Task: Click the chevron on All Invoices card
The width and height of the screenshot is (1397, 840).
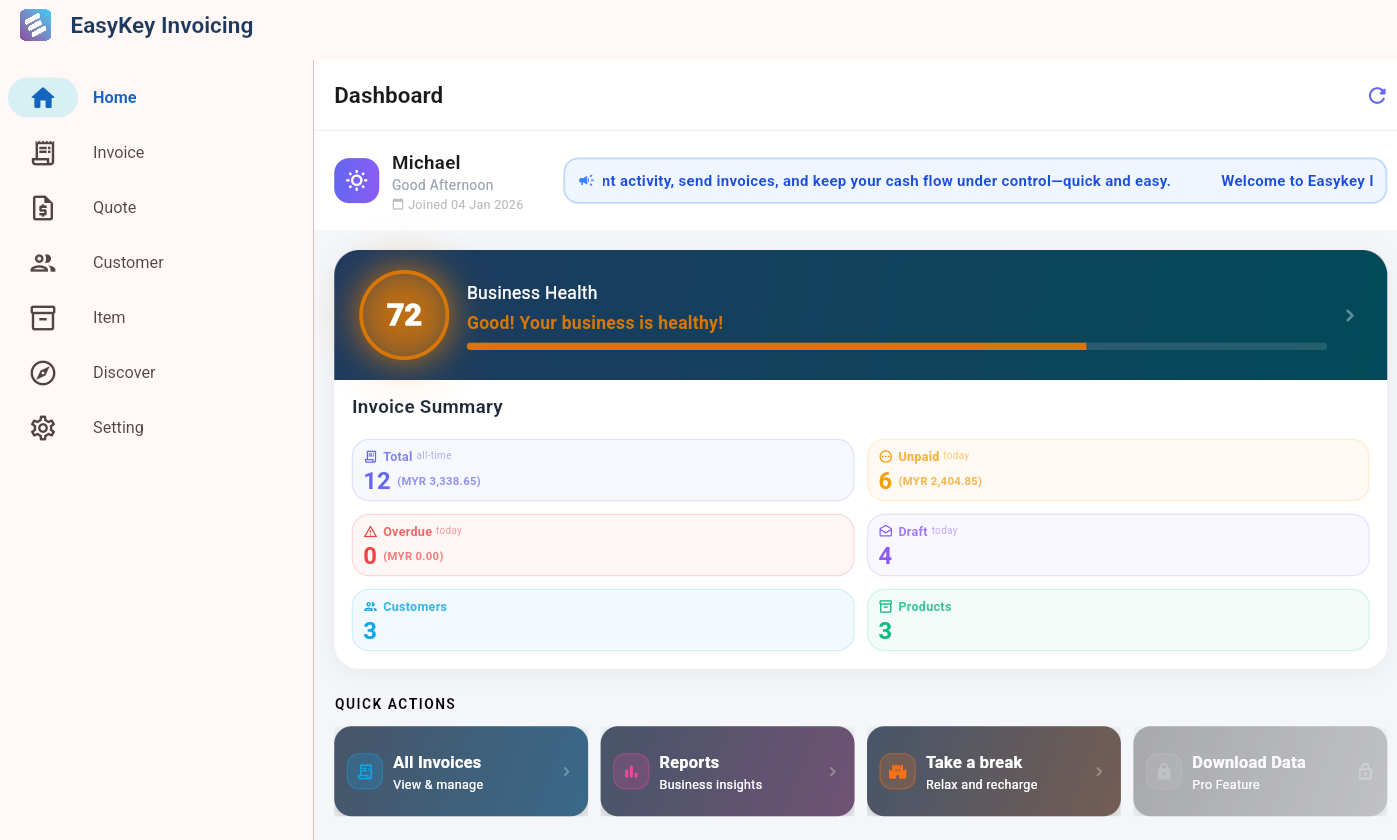Action: point(567,771)
